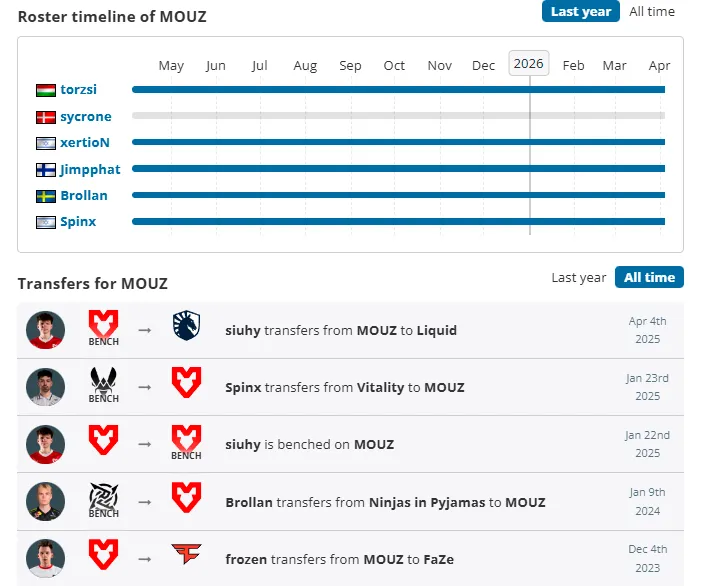
Task: Click siuhy's photo in the Liquid transfer row
Action: click(x=45, y=330)
